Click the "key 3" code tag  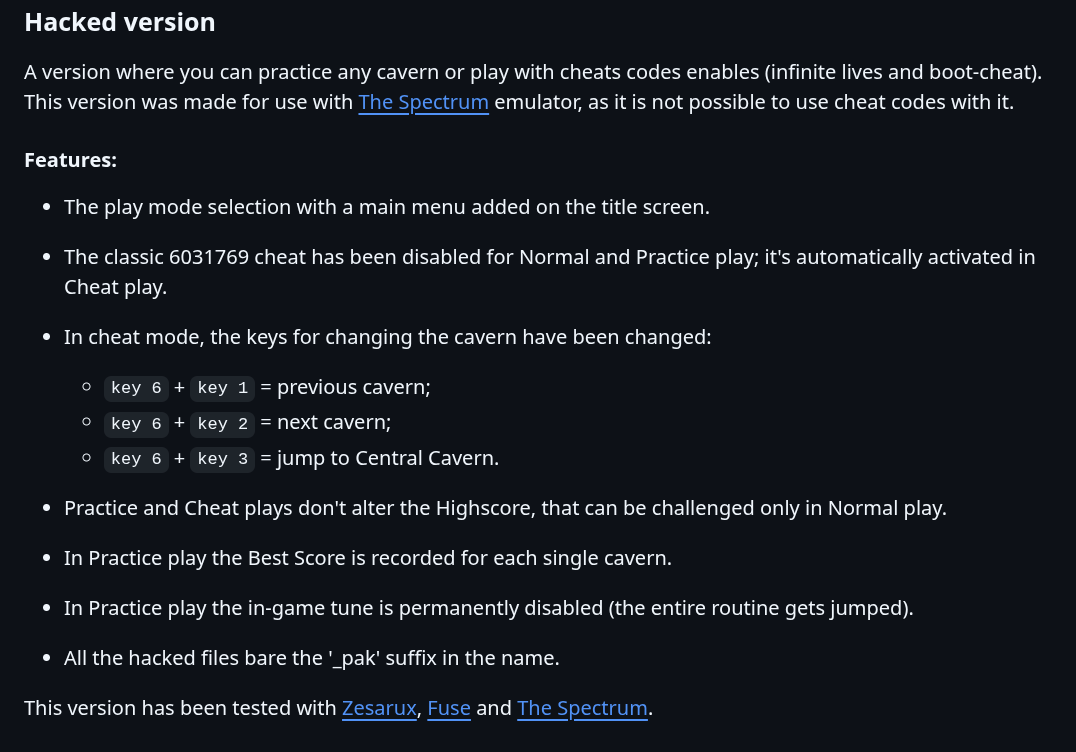click(222, 459)
